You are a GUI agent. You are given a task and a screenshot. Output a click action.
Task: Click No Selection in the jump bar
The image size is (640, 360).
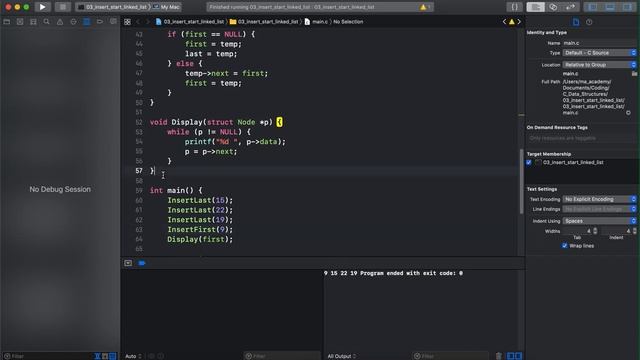(348, 22)
